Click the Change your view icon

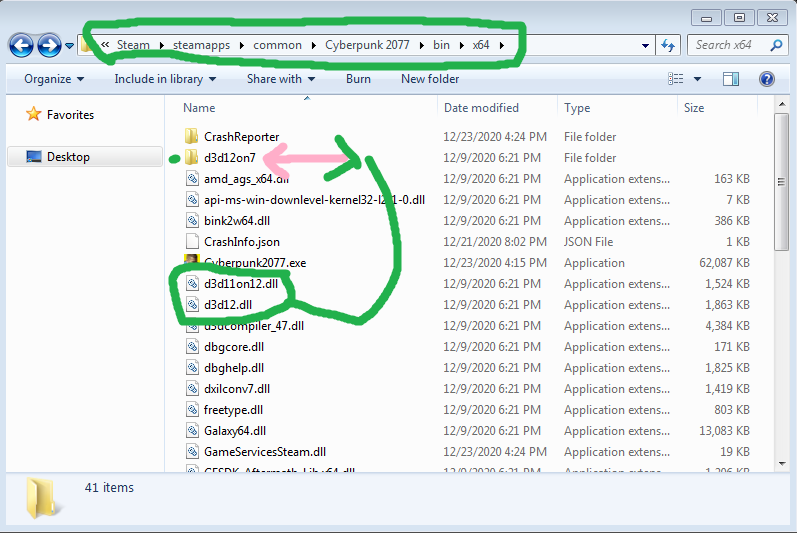point(676,79)
